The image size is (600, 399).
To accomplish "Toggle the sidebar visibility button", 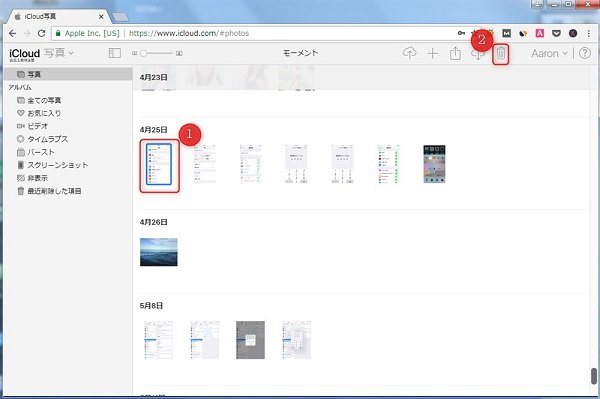I will [x=115, y=53].
